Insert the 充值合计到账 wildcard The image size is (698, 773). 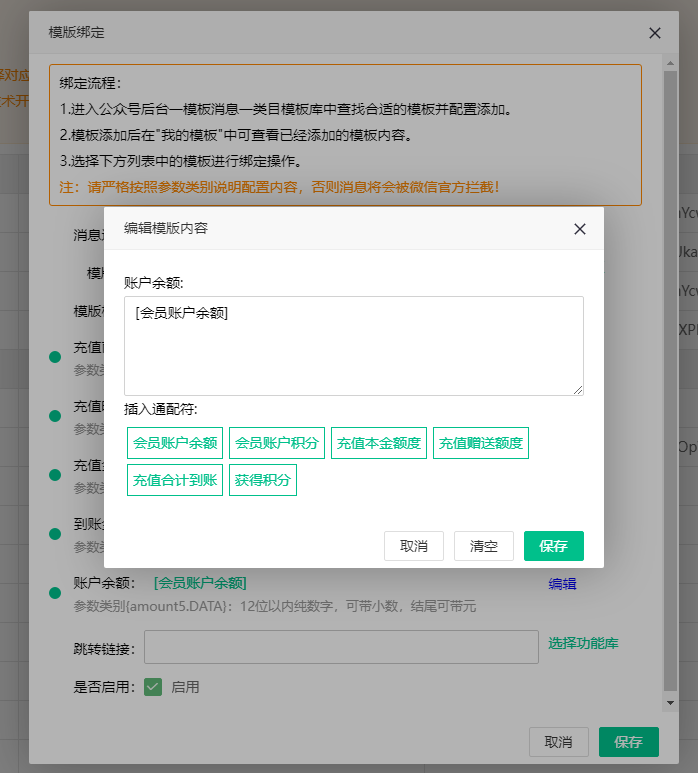pyautogui.click(x=175, y=480)
